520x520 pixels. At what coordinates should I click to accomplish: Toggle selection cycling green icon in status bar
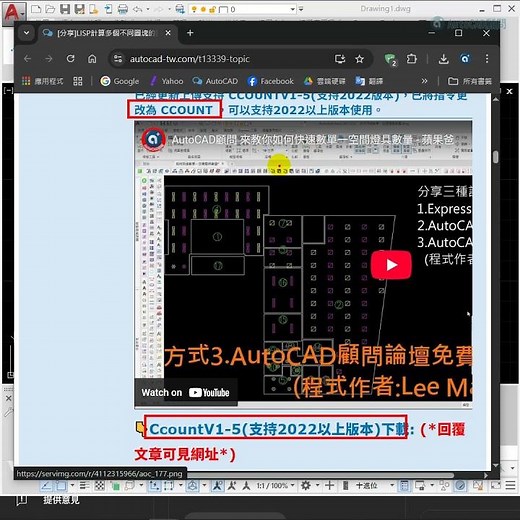[x=115, y=486]
